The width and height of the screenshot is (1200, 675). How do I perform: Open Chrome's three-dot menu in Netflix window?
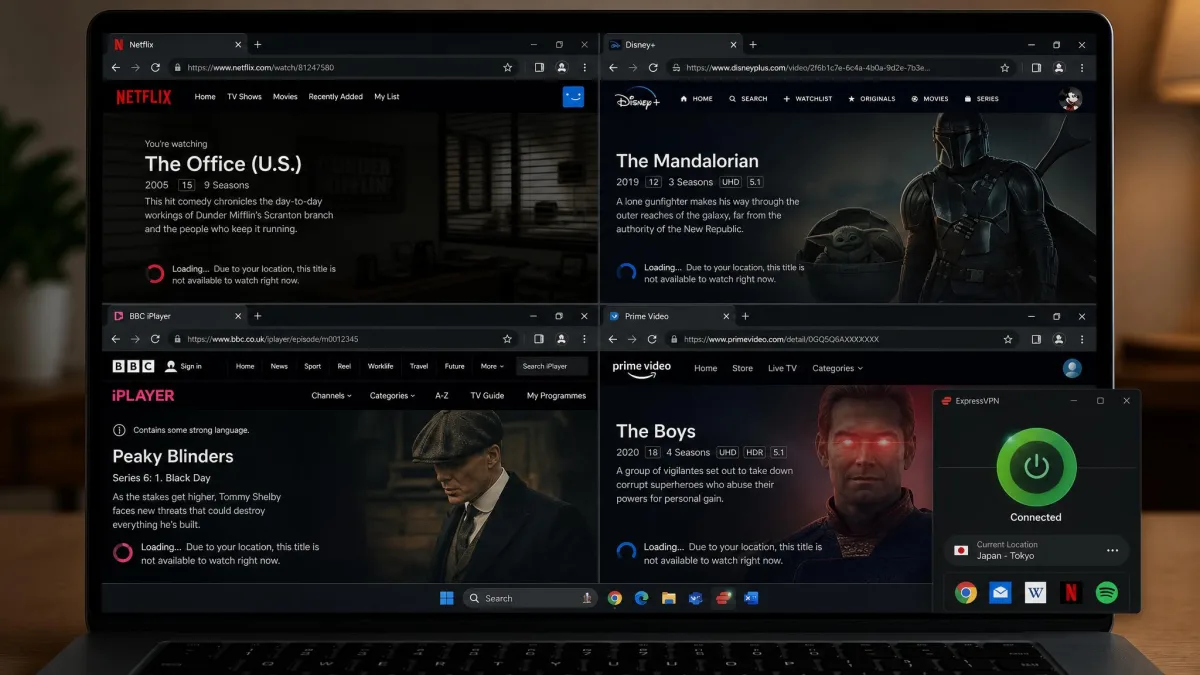pyautogui.click(x=585, y=68)
